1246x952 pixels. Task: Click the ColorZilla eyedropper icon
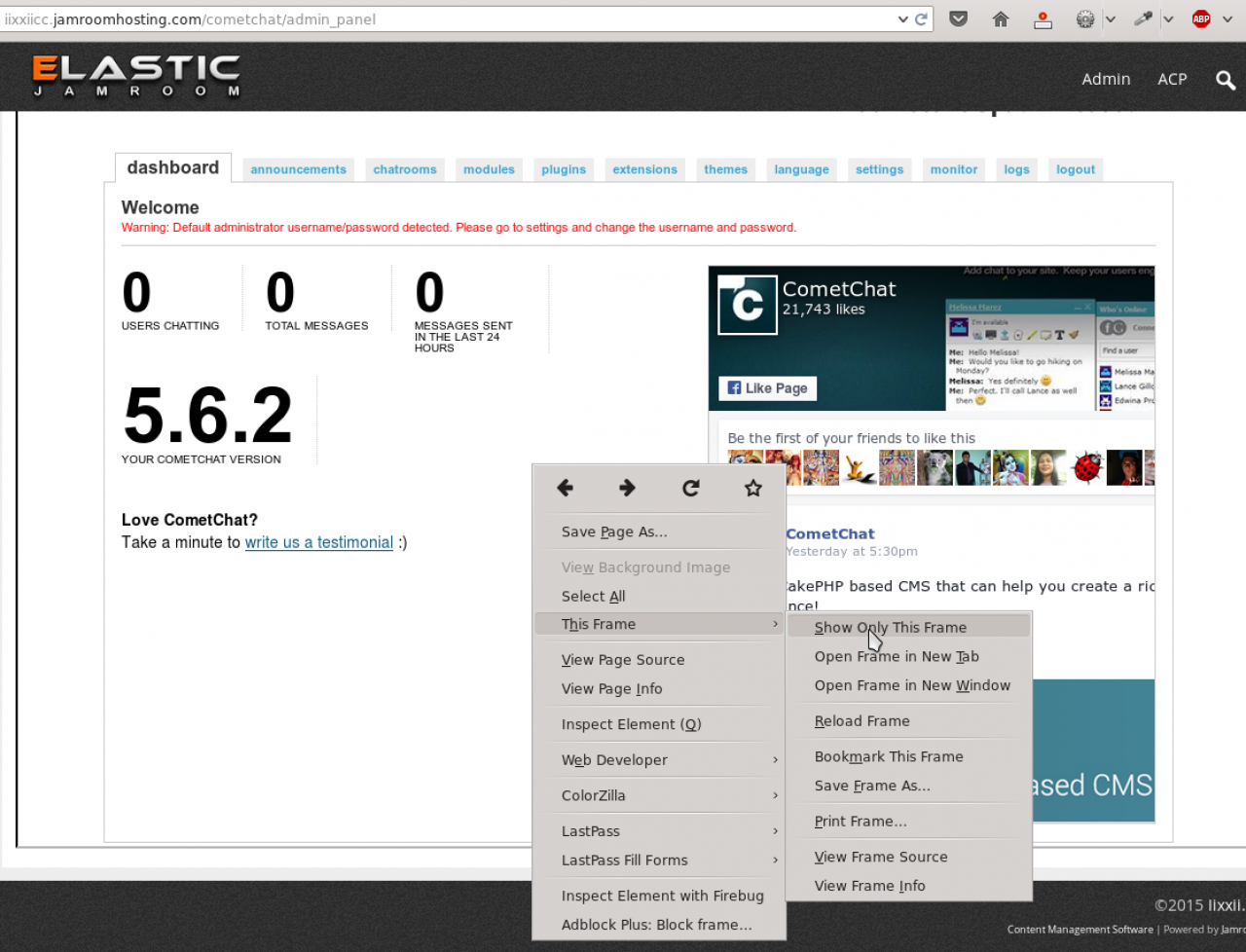(x=1143, y=19)
